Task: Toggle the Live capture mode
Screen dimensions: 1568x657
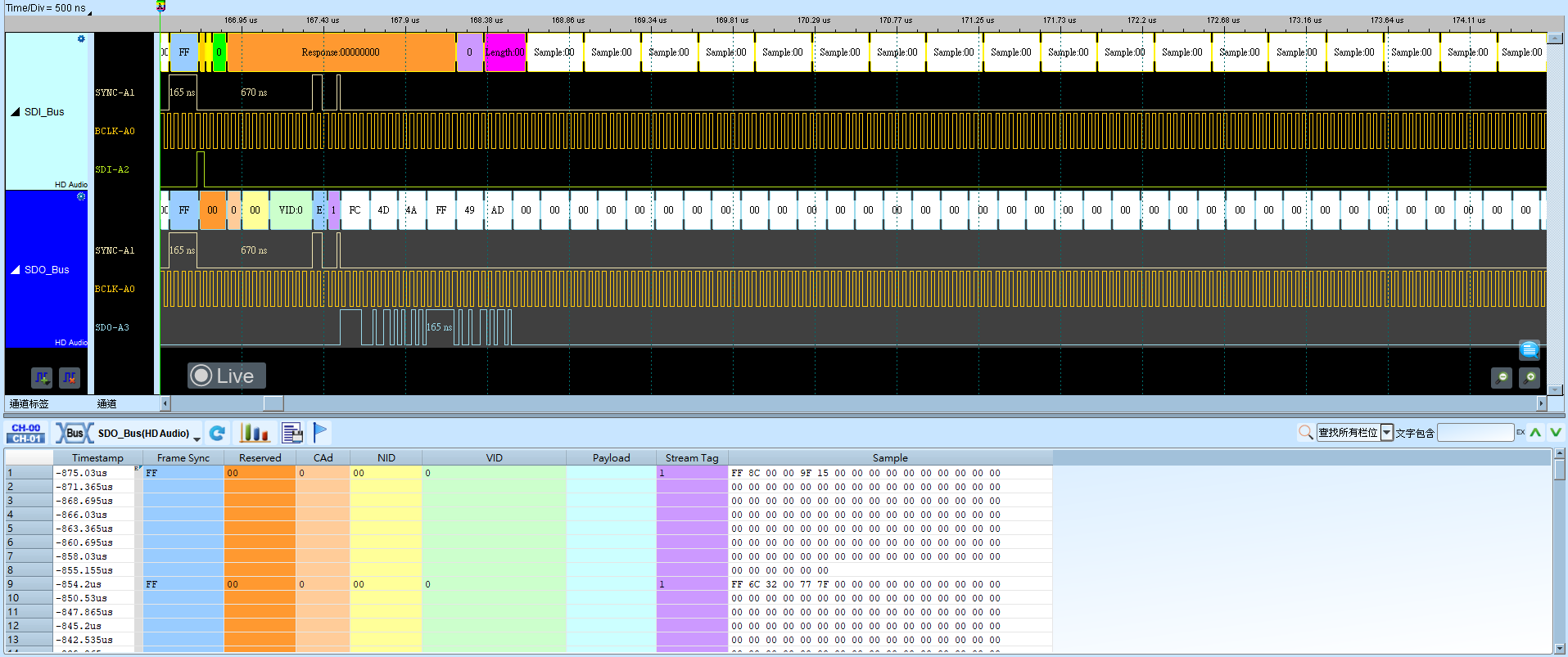Action: (x=227, y=376)
